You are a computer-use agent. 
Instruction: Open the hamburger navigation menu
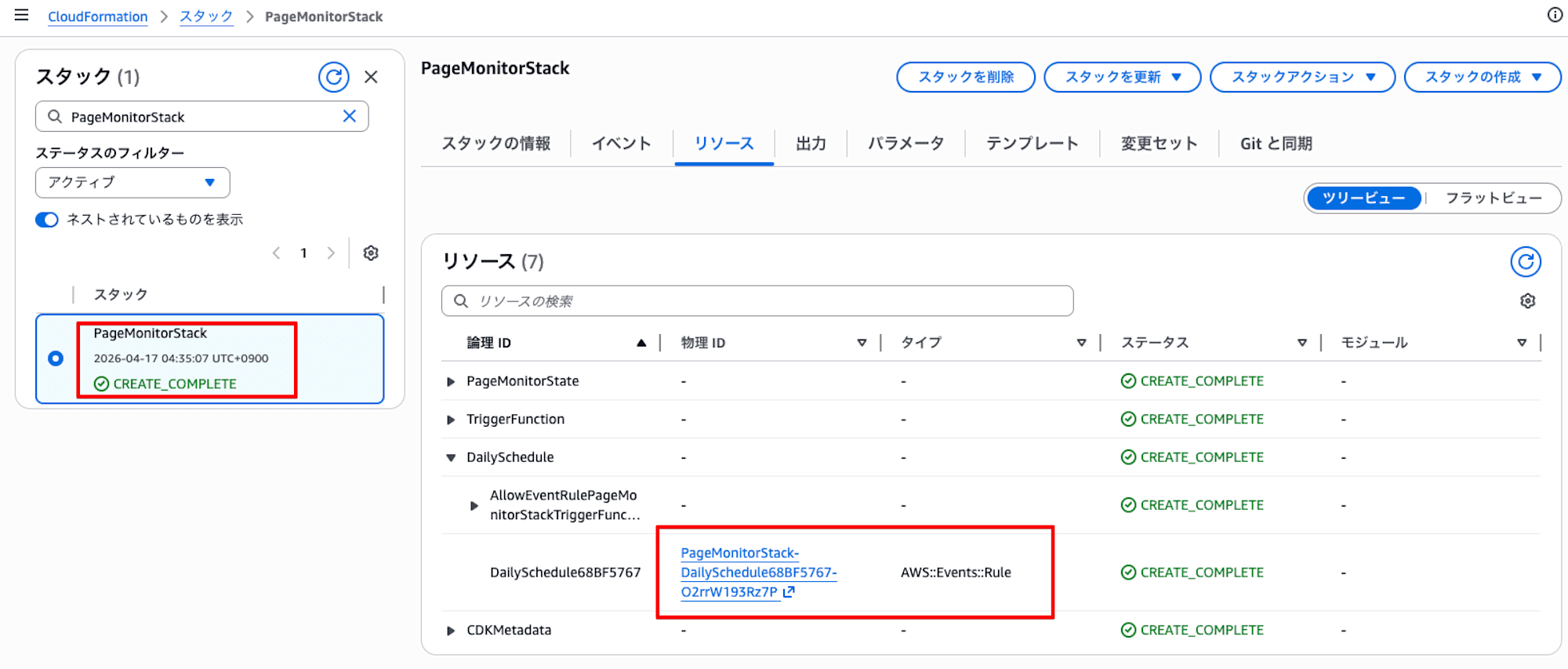pos(22,16)
